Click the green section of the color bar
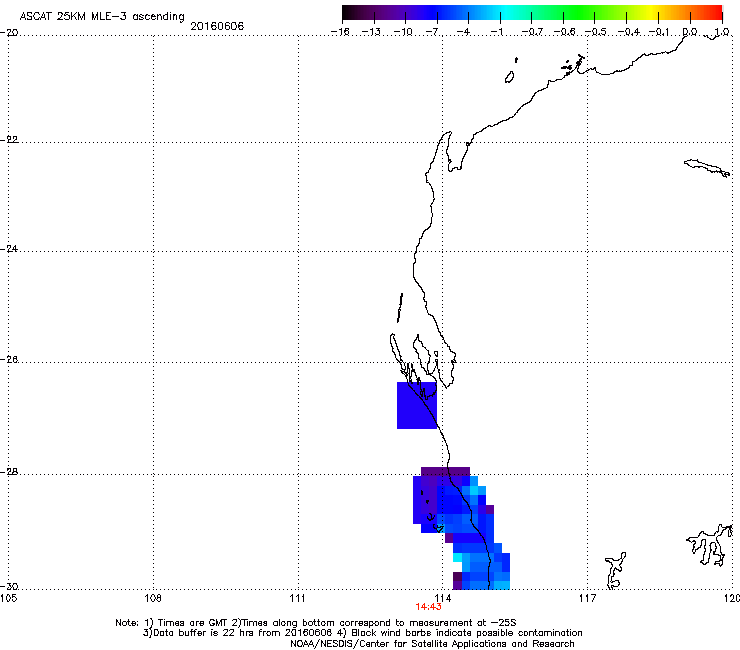740x650 pixels. tap(580, 13)
